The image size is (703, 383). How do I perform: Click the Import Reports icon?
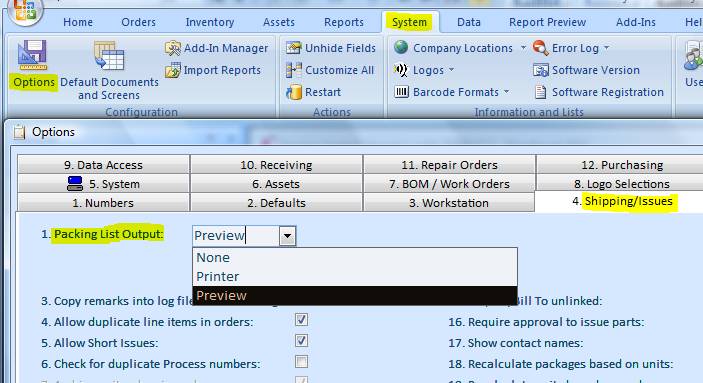pos(173,70)
